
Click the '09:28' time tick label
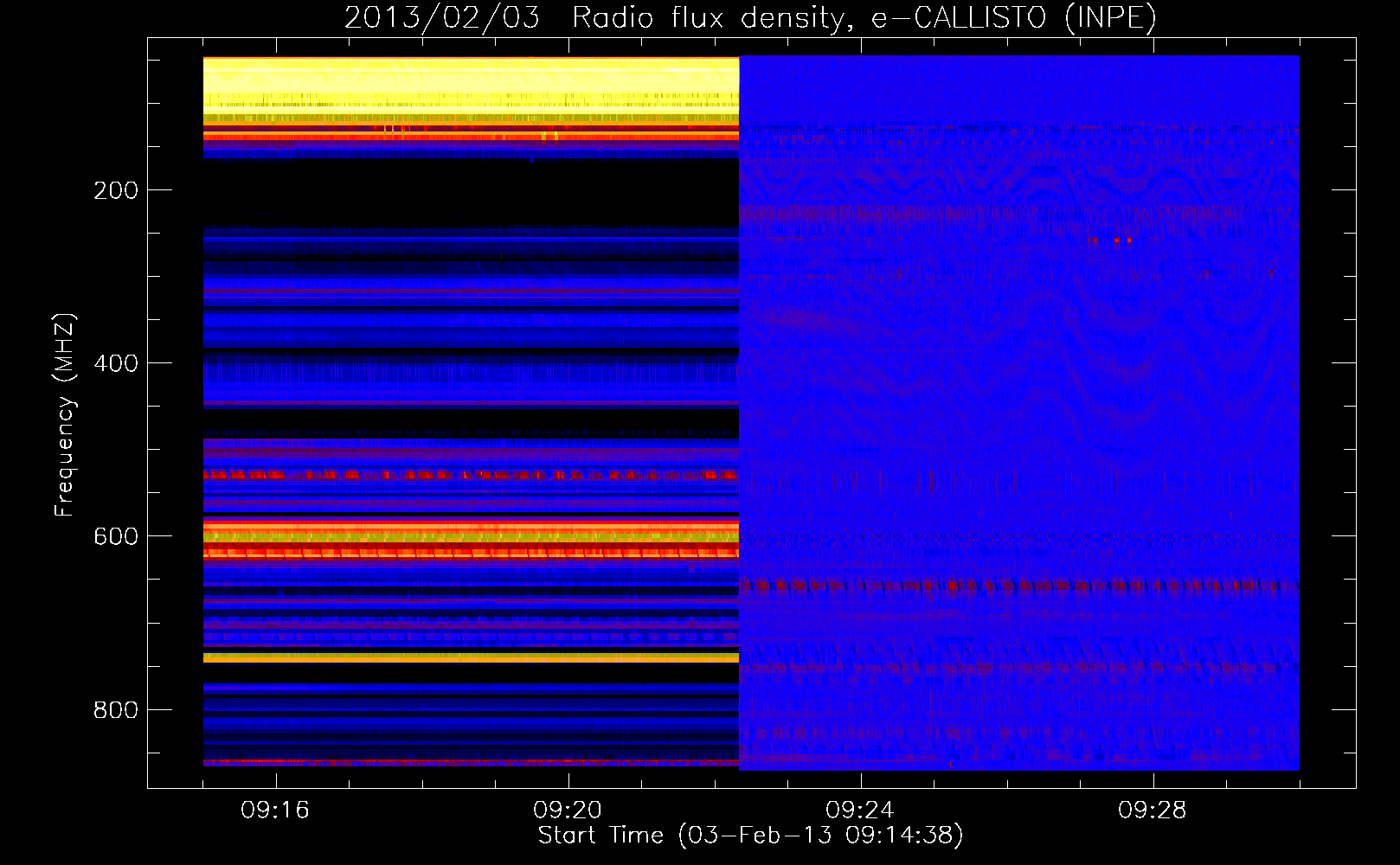point(1152,811)
